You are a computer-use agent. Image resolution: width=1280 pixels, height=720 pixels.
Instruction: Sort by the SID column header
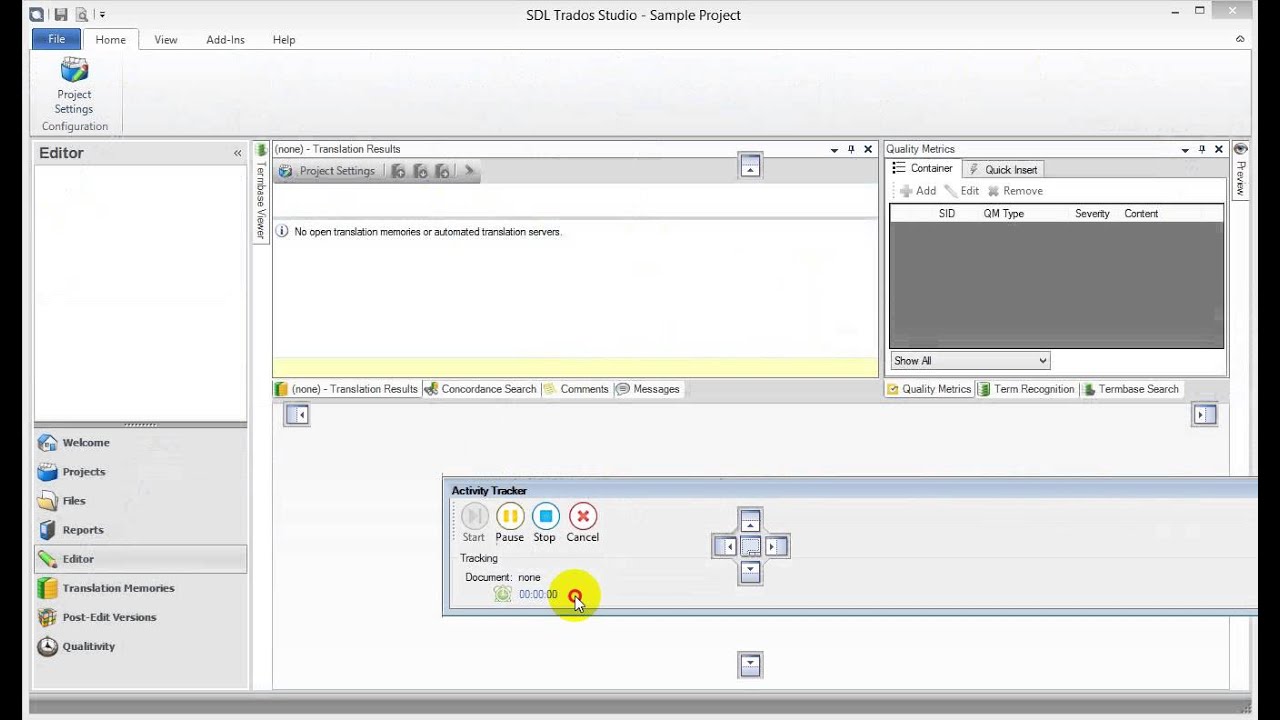pos(947,214)
